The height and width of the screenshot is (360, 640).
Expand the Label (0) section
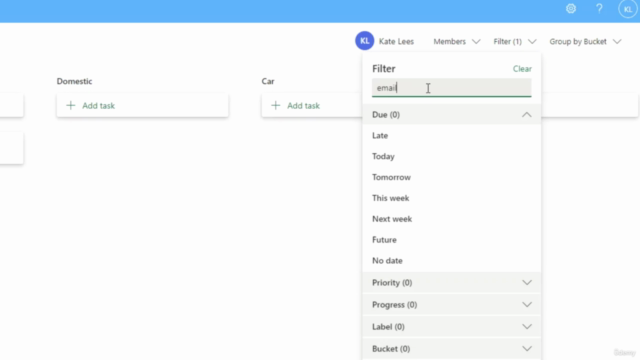[451, 327]
